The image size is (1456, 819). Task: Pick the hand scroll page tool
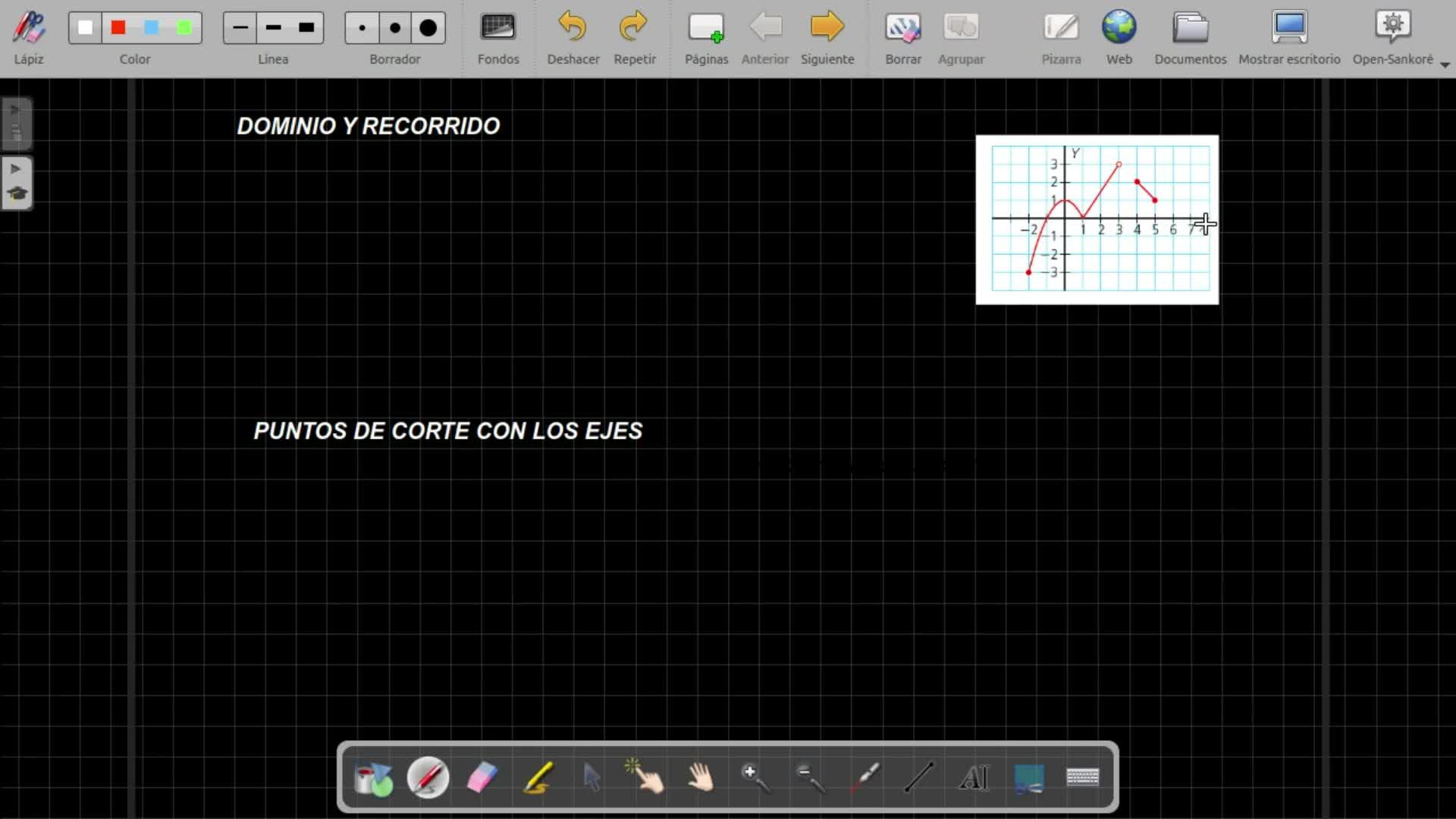pyautogui.click(x=701, y=777)
